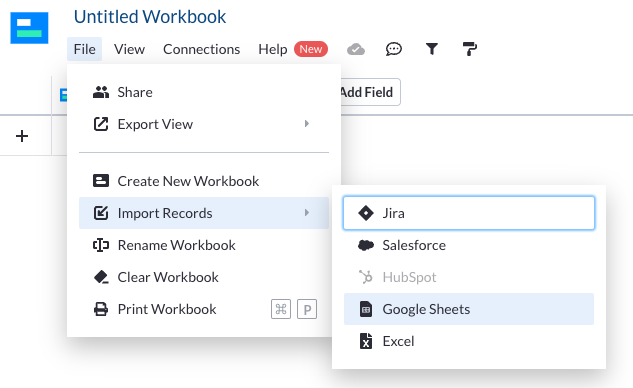
Task: Choose Rename Workbook menu entry
Action: 204,245
